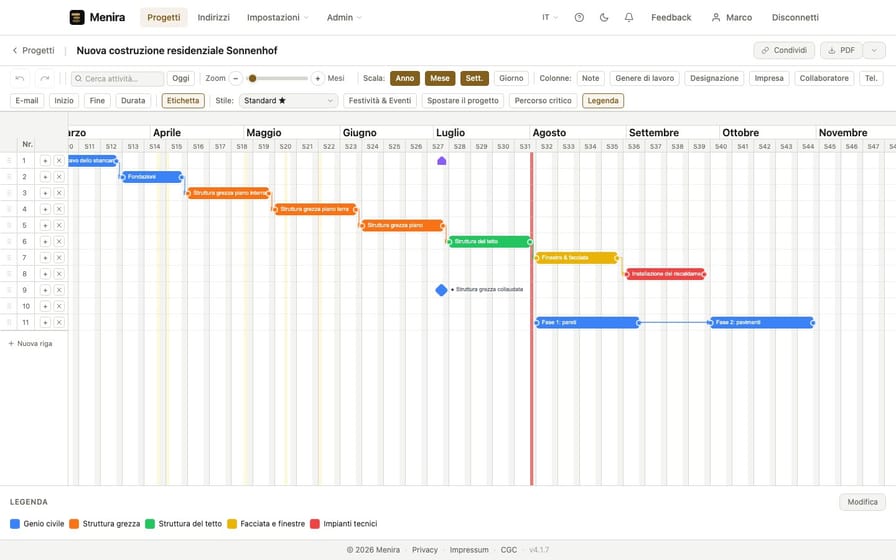Toggle dark mode moon icon

[604, 18]
